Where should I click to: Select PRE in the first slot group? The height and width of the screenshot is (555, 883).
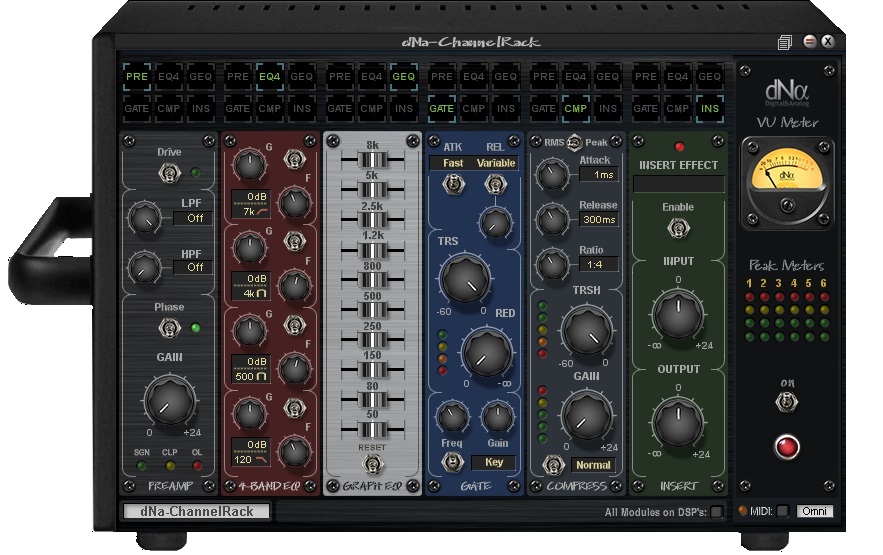(x=136, y=77)
